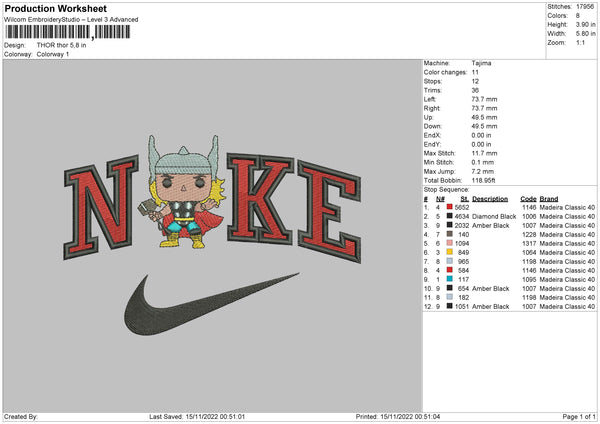The height and width of the screenshot is (424, 600).
Task: Select the black Nike swoosh embroidery
Action: pos(210,304)
